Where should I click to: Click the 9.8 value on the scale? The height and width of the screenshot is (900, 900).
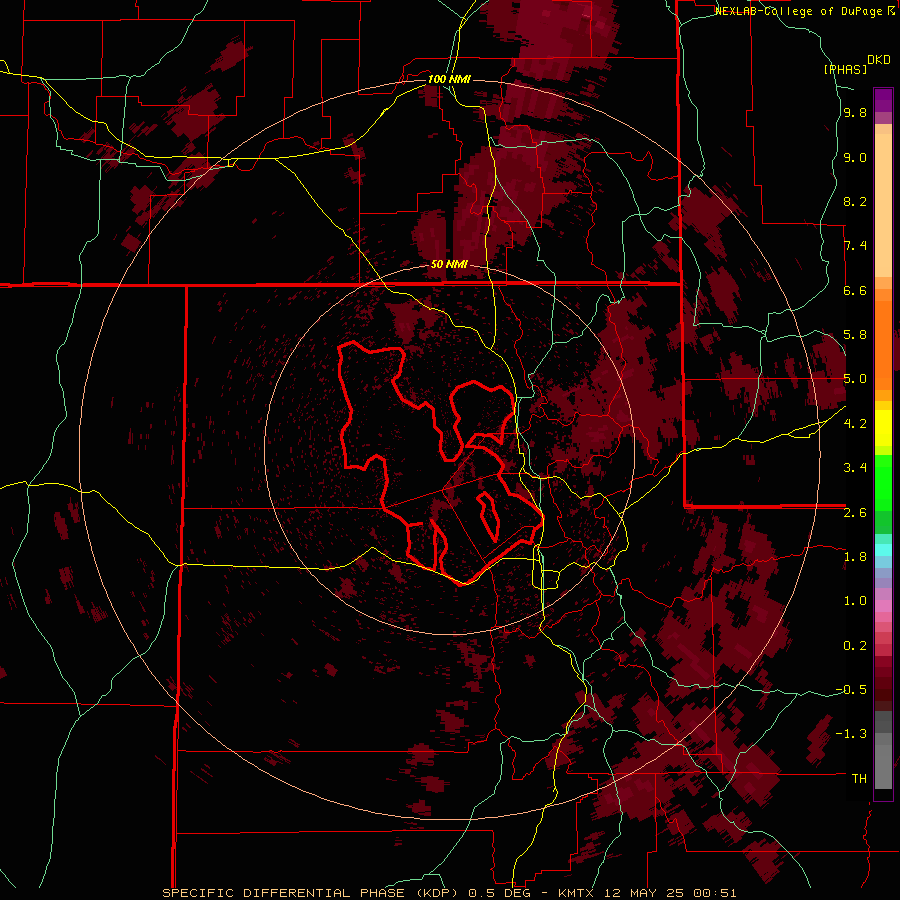click(855, 113)
